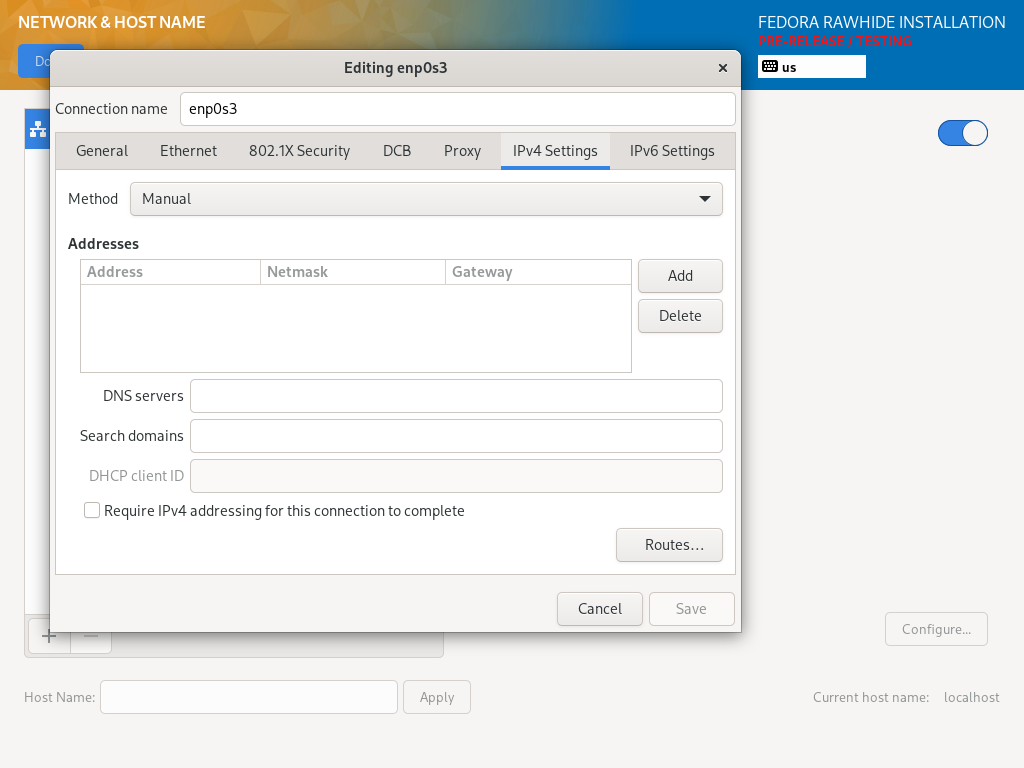
Task: Click the Add address button
Action: pos(680,276)
